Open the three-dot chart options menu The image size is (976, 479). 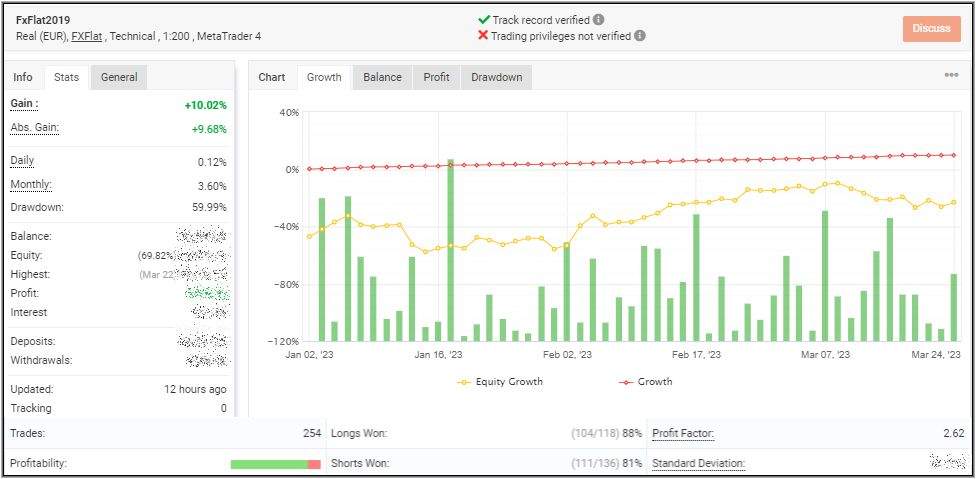click(x=951, y=75)
